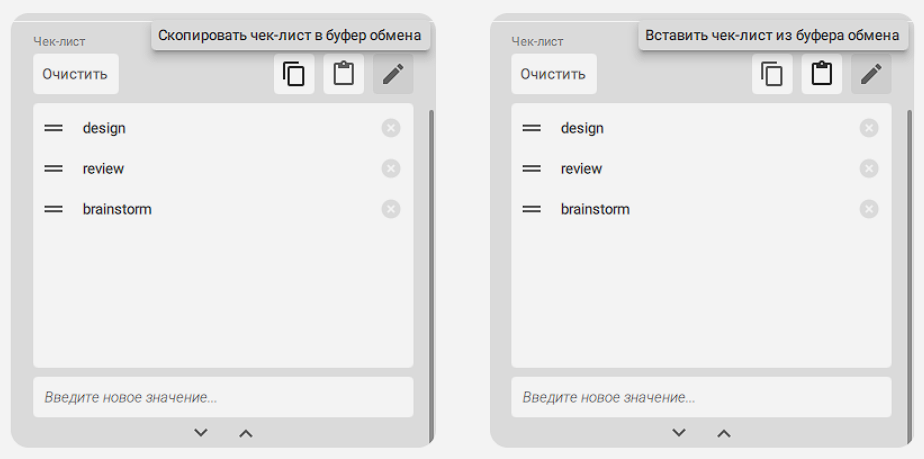Click drag handle of review in left panel
Screen dimensions: 924x459
(x=54, y=169)
